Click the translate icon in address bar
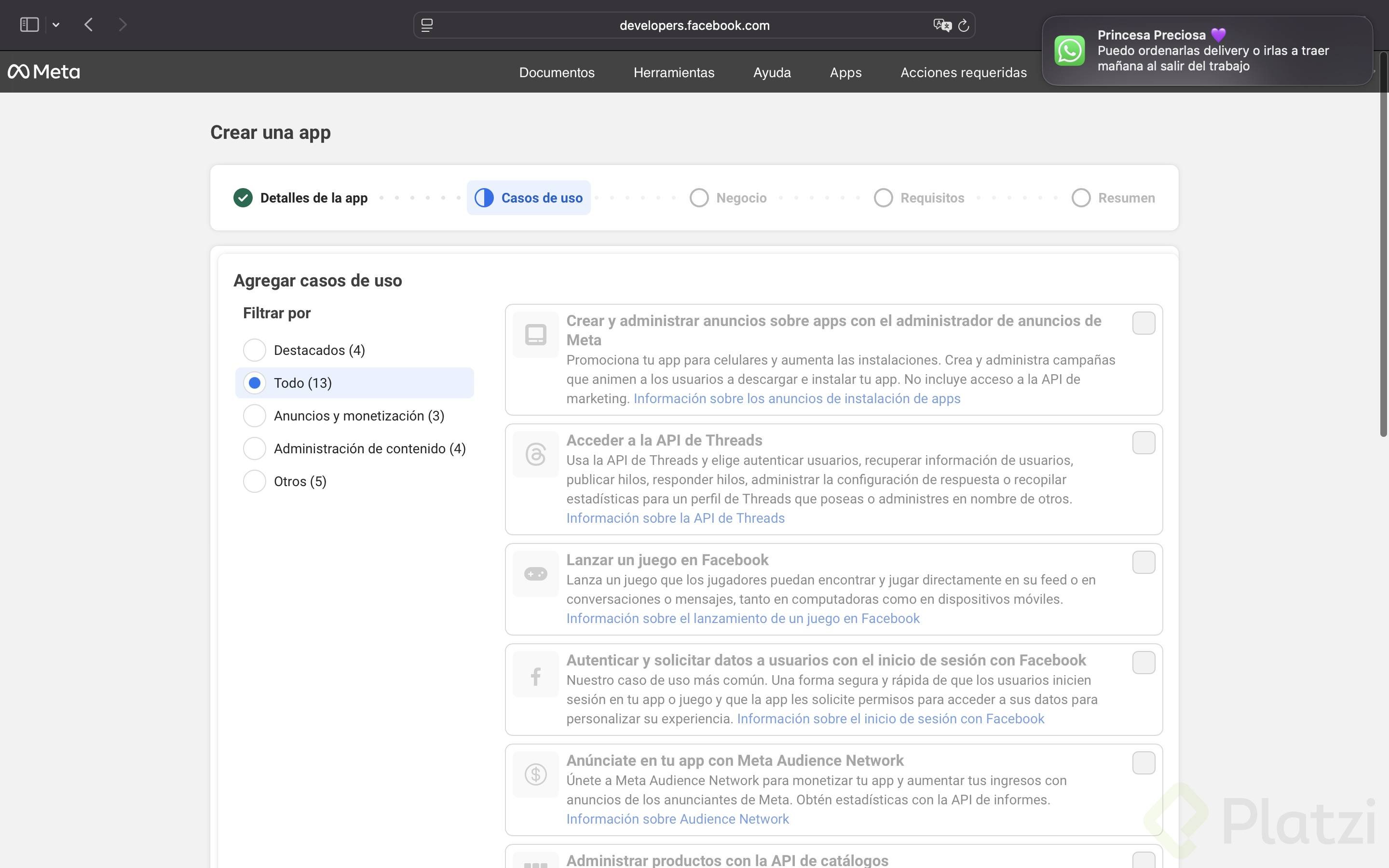Viewport: 1389px width, 868px height. [941, 25]
